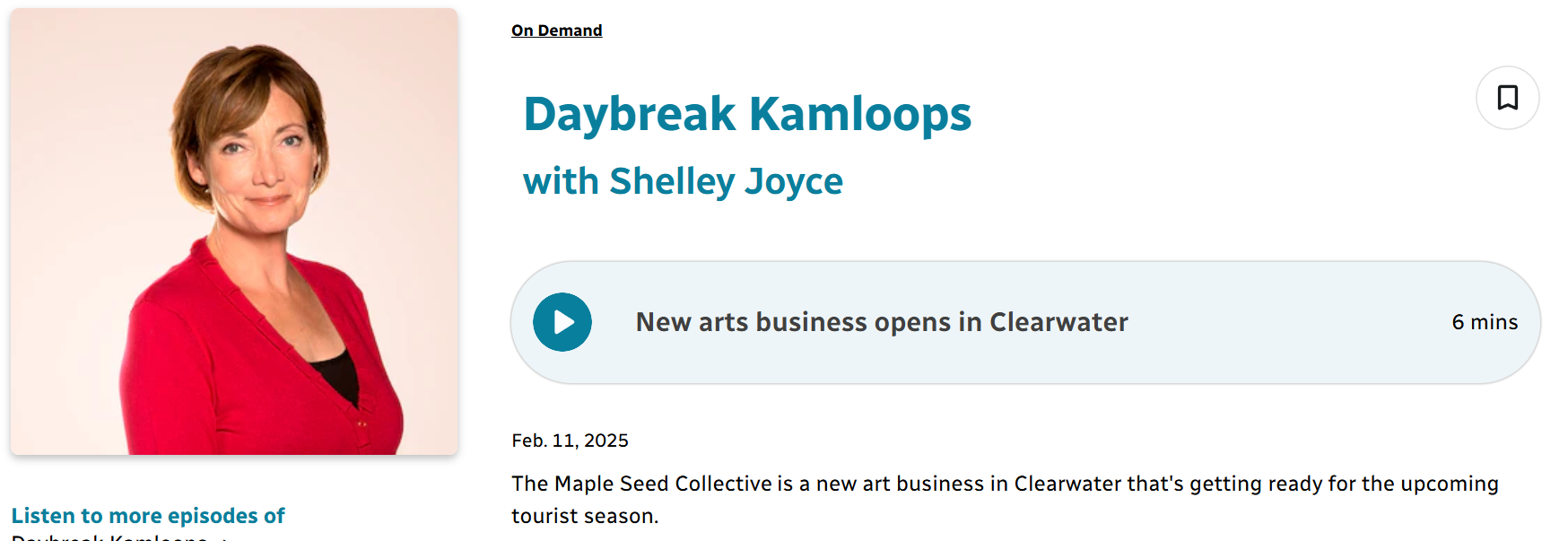
Task: Click the arrow beside the cut-off Kamloops link
Action: tap(223, 537)
